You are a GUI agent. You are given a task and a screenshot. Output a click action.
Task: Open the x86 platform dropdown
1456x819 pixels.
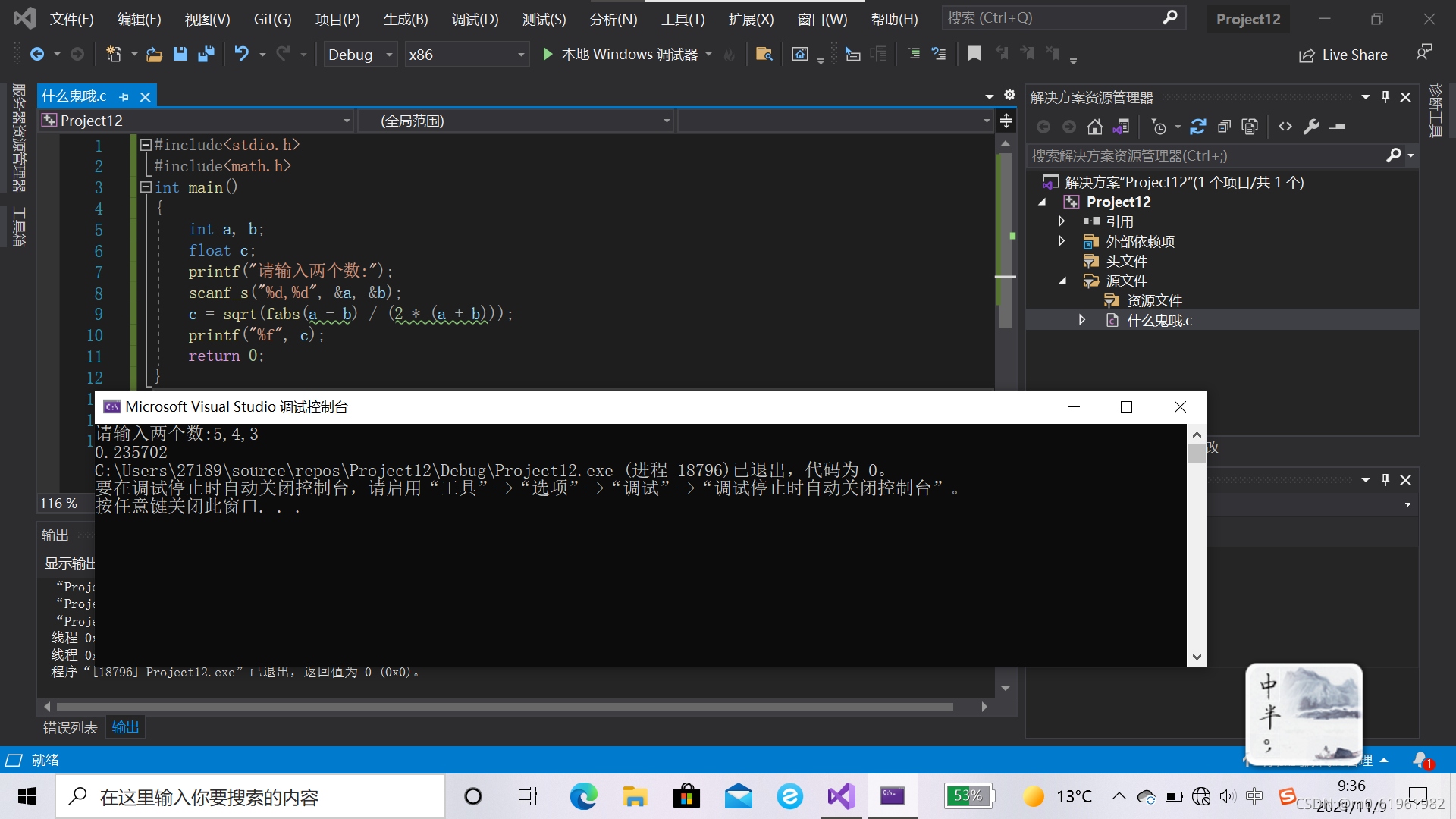pos(521,55)
